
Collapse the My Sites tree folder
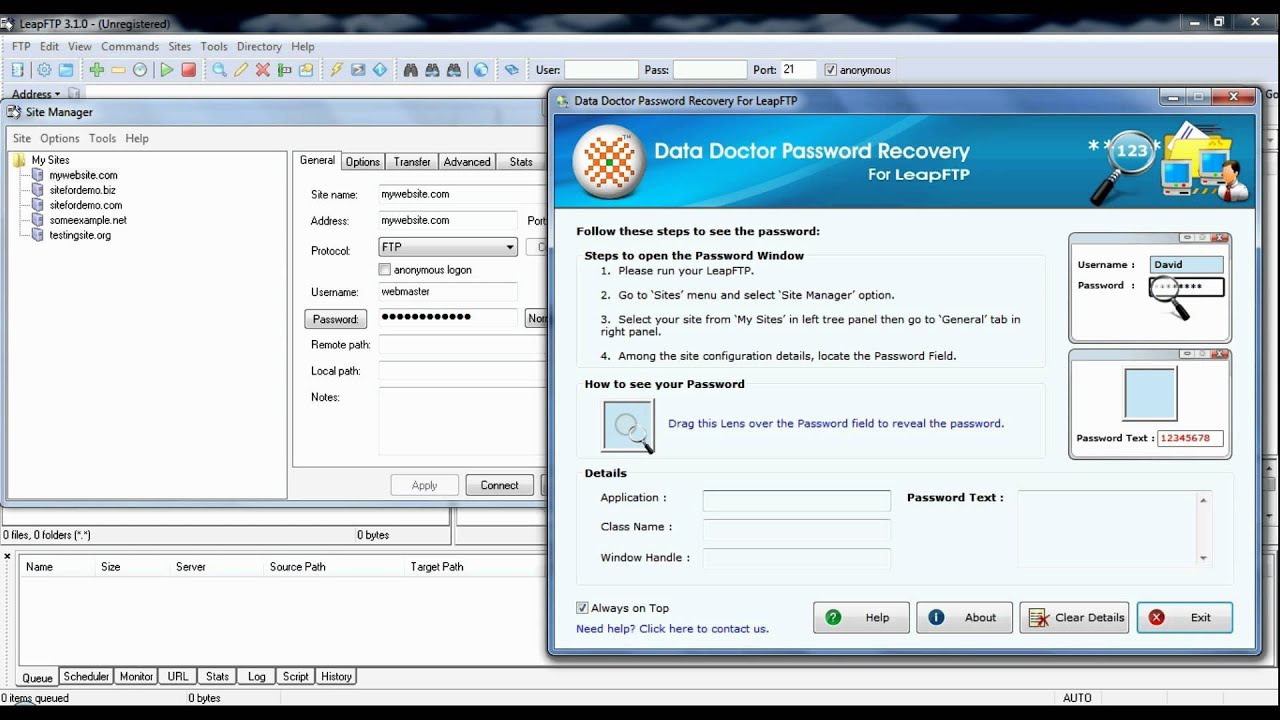coord(19,160)
